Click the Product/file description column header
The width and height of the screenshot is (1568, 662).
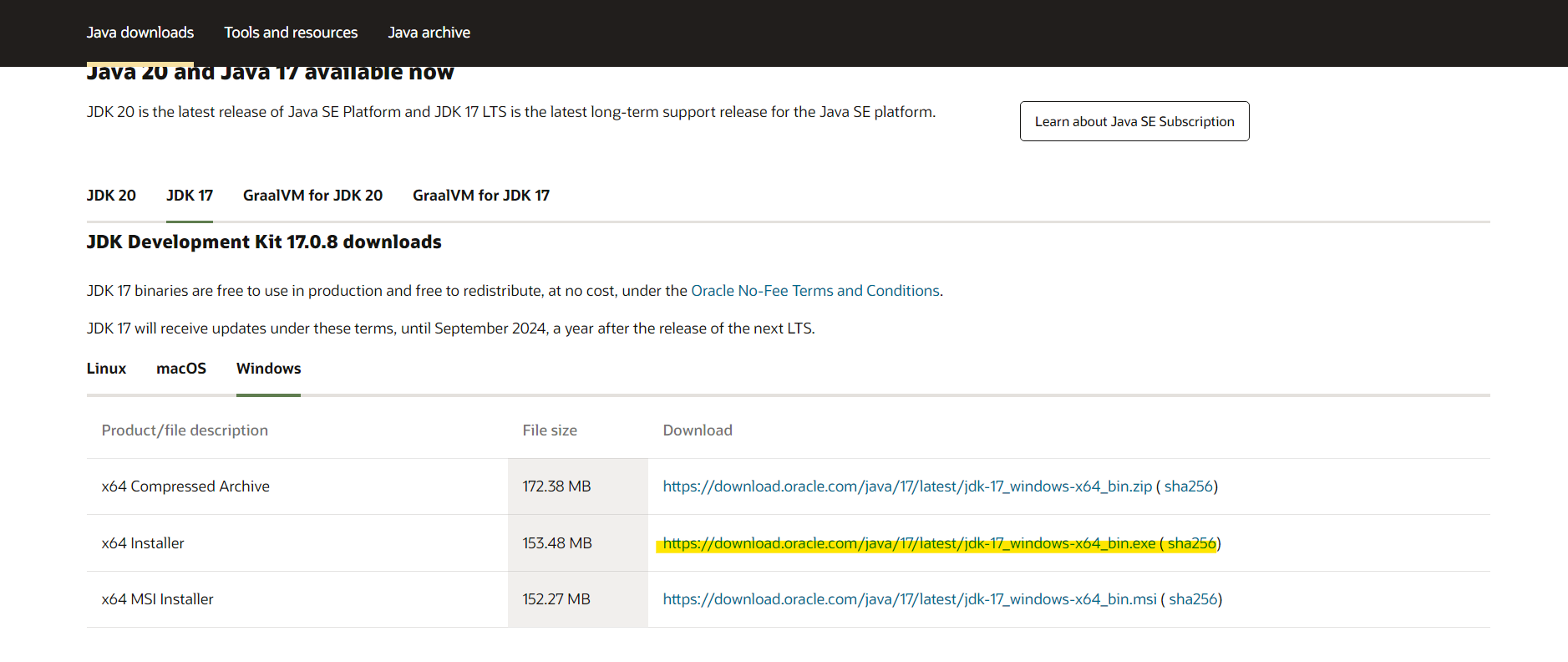tap(185, 430)
